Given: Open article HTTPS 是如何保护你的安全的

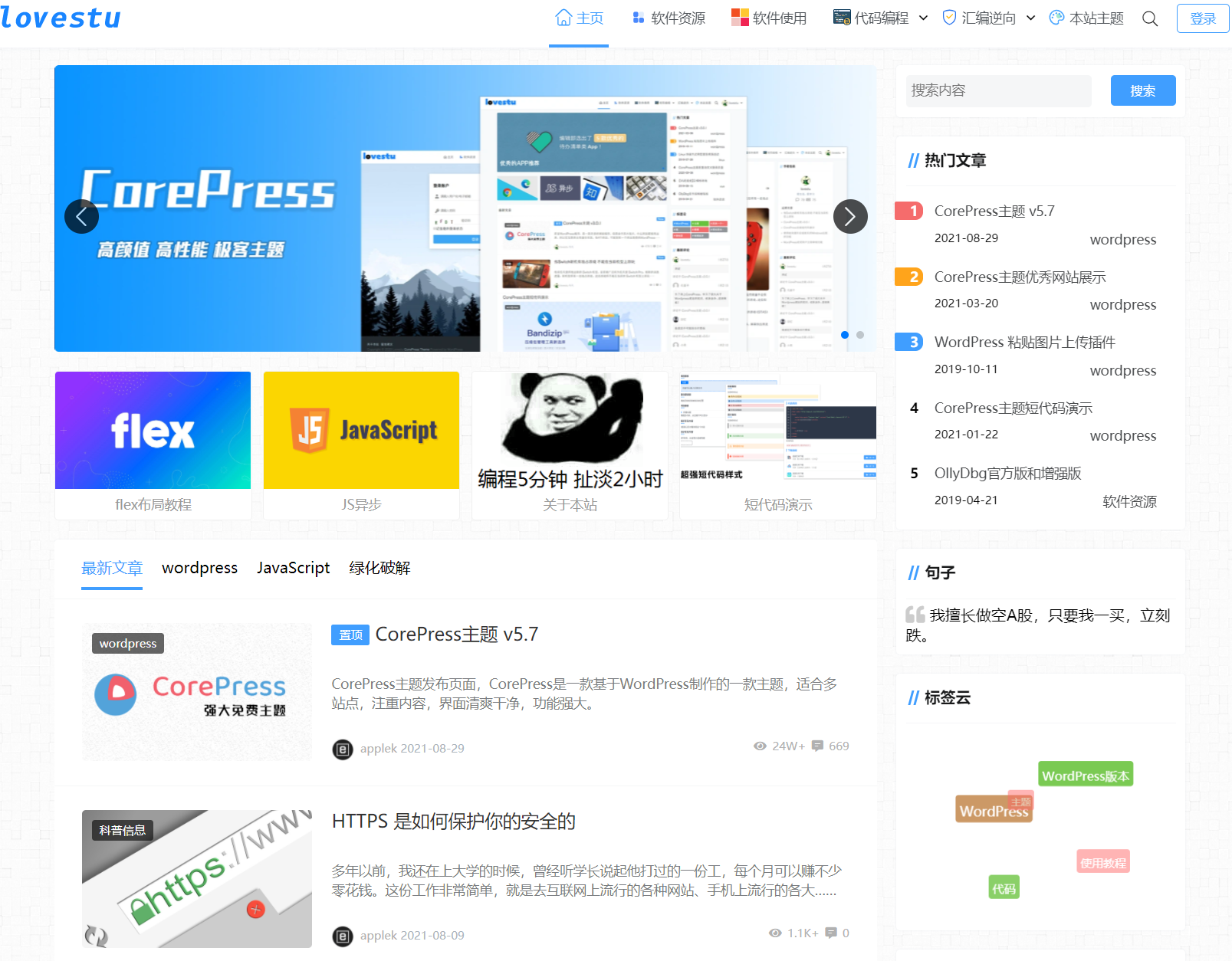Looking at the screenshot, I should [x=454, y=822].
